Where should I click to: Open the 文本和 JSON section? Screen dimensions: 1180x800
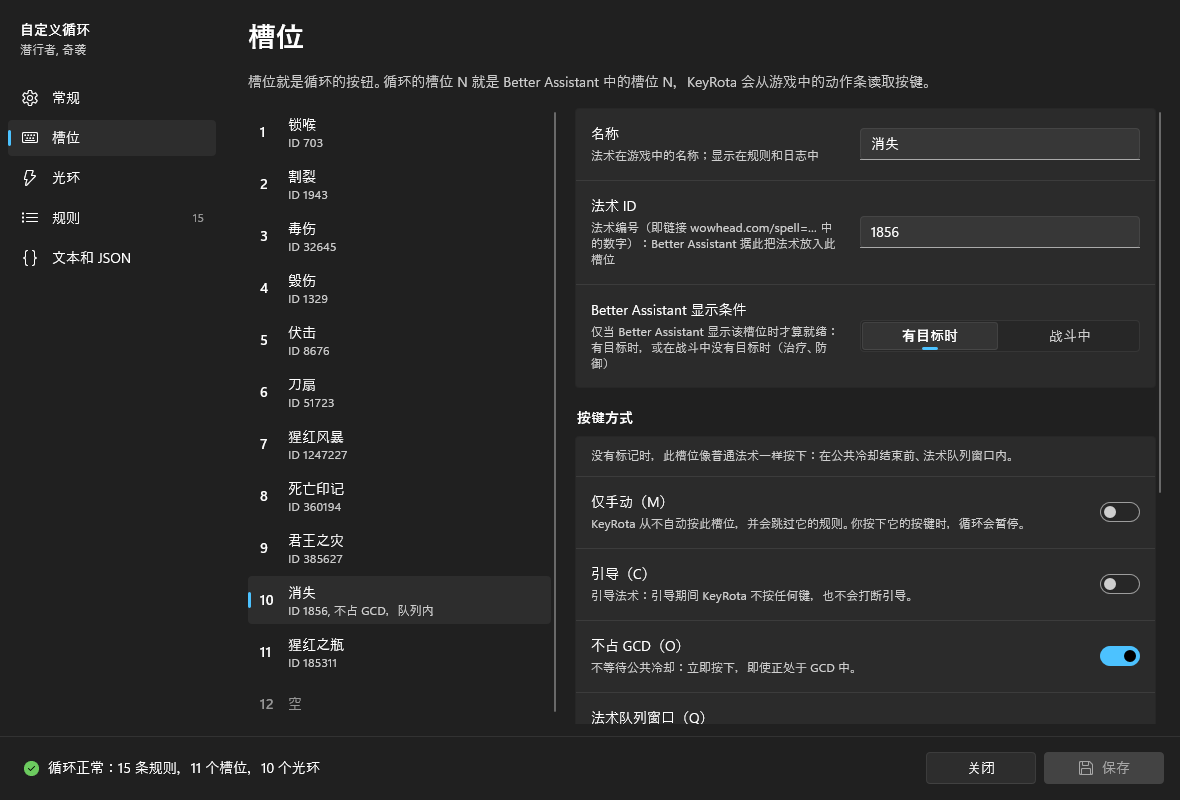(x=112, y=257)
